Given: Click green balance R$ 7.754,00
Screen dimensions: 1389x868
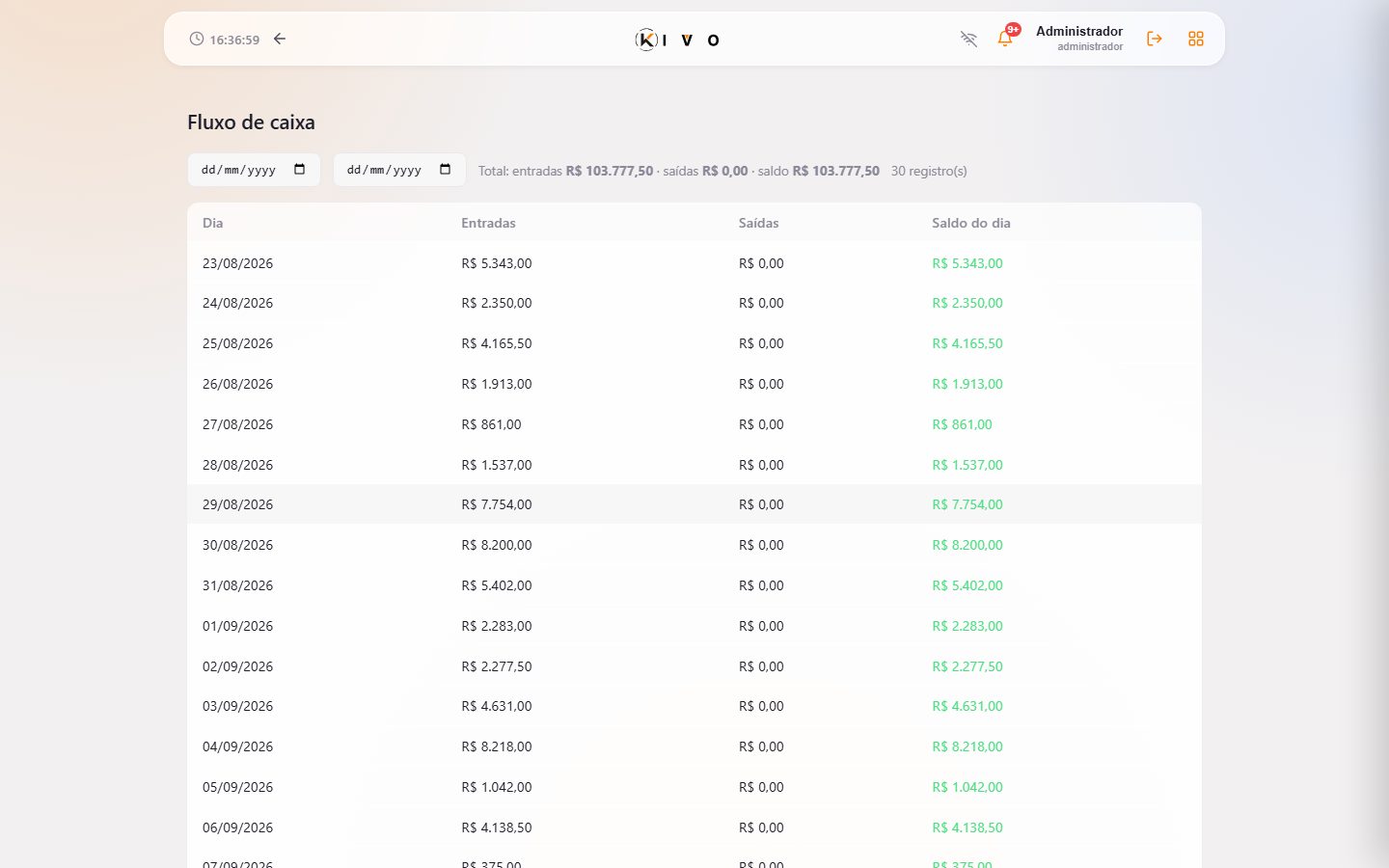Looking at the screenshot, I should click(967, 504).
